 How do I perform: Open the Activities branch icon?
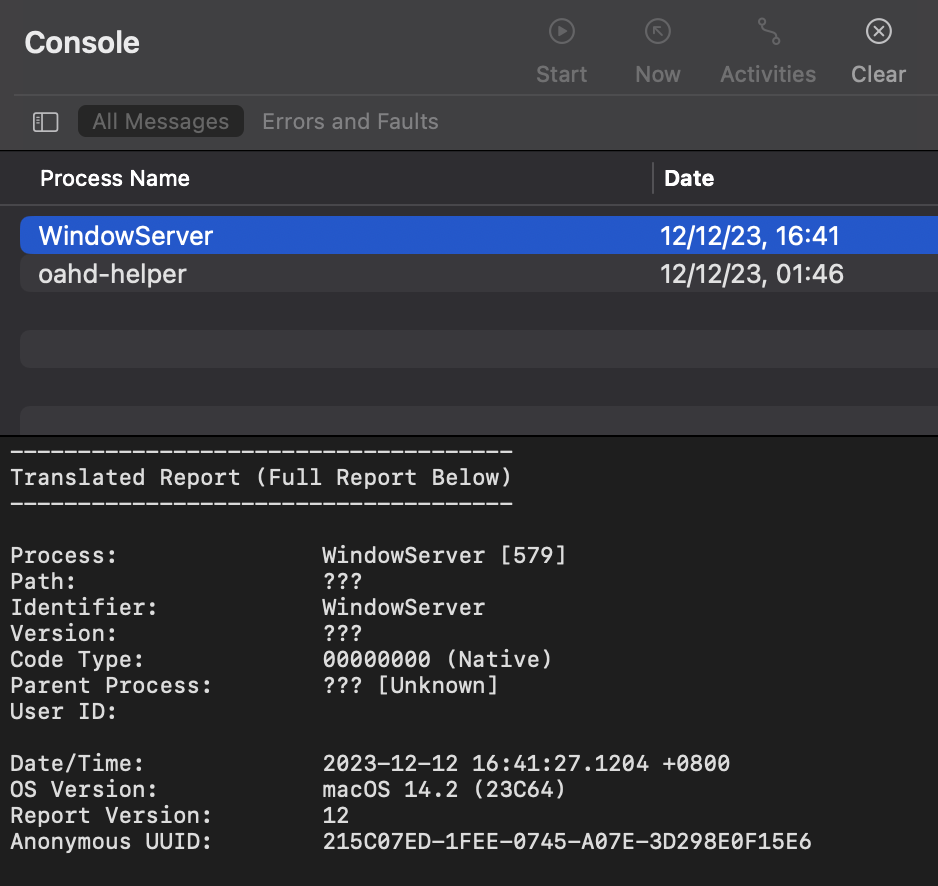[768, 31]
